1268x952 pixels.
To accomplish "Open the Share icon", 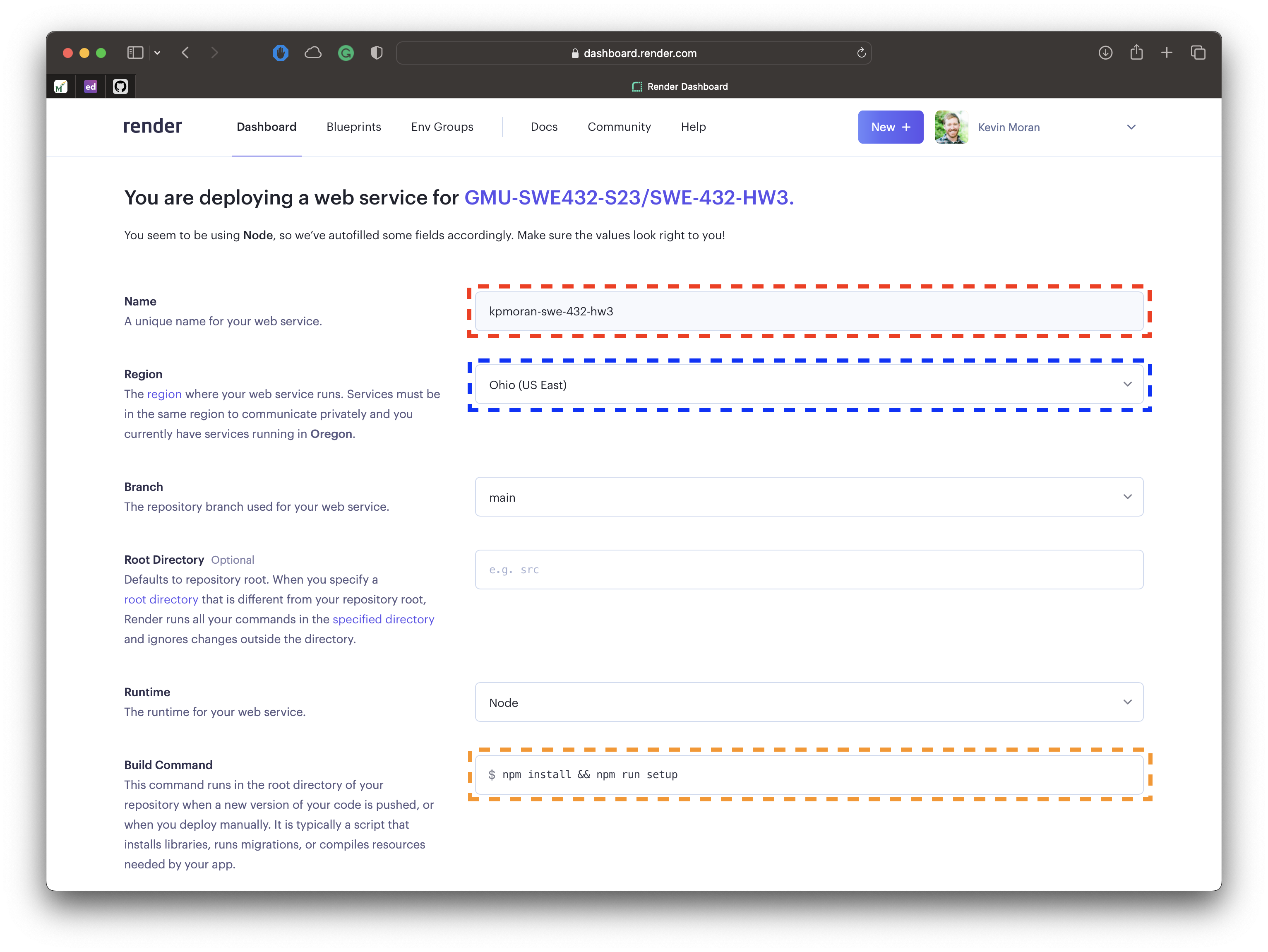I will [x=1137, y=52].
